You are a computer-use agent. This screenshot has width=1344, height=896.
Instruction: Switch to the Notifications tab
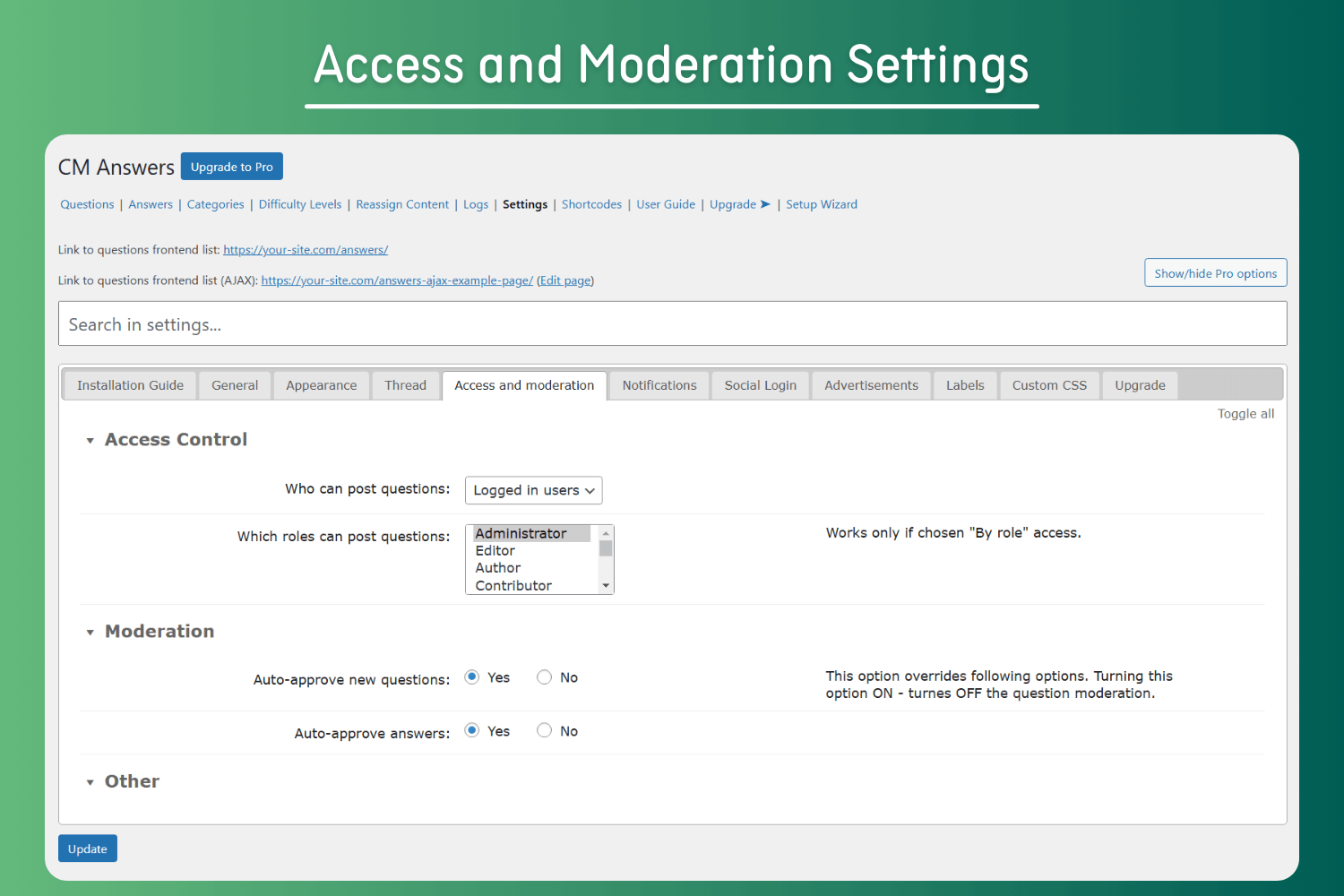pos(659,385)
